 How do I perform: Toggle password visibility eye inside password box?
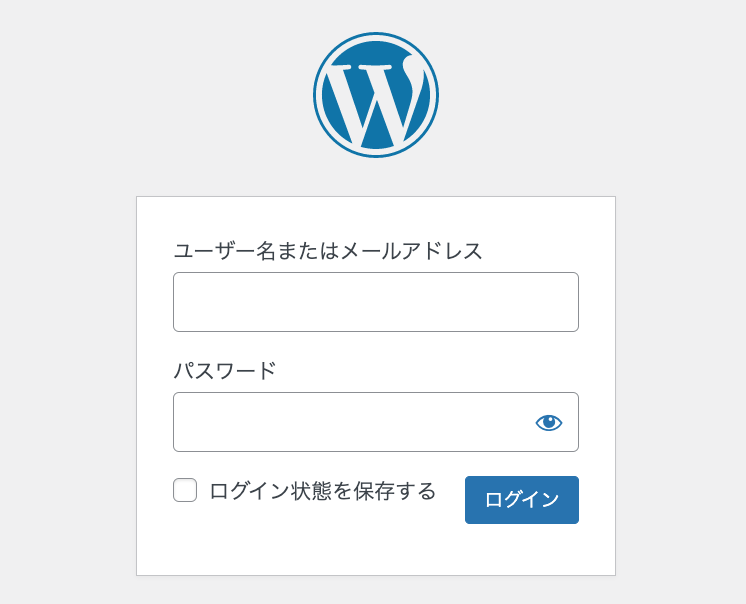click(549, 422)
